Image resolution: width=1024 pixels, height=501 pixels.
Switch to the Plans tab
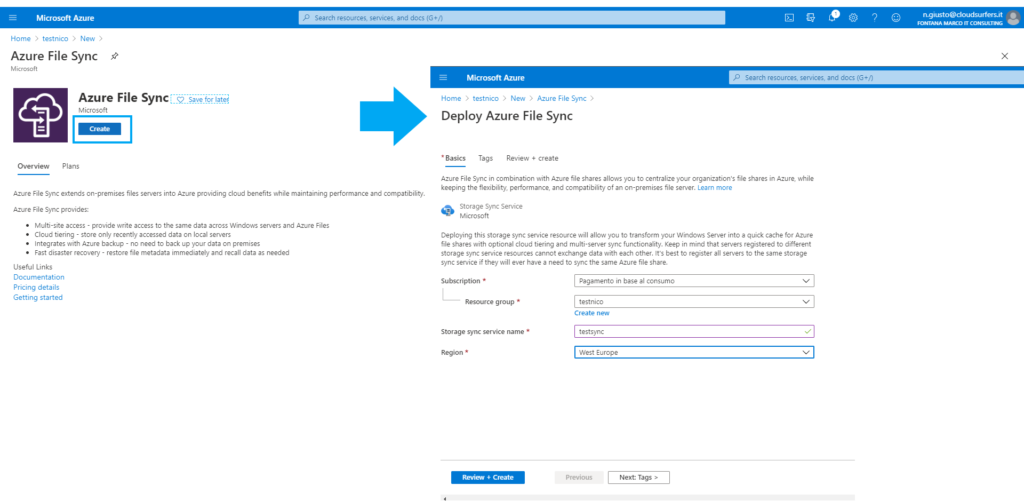pos(71,166)
